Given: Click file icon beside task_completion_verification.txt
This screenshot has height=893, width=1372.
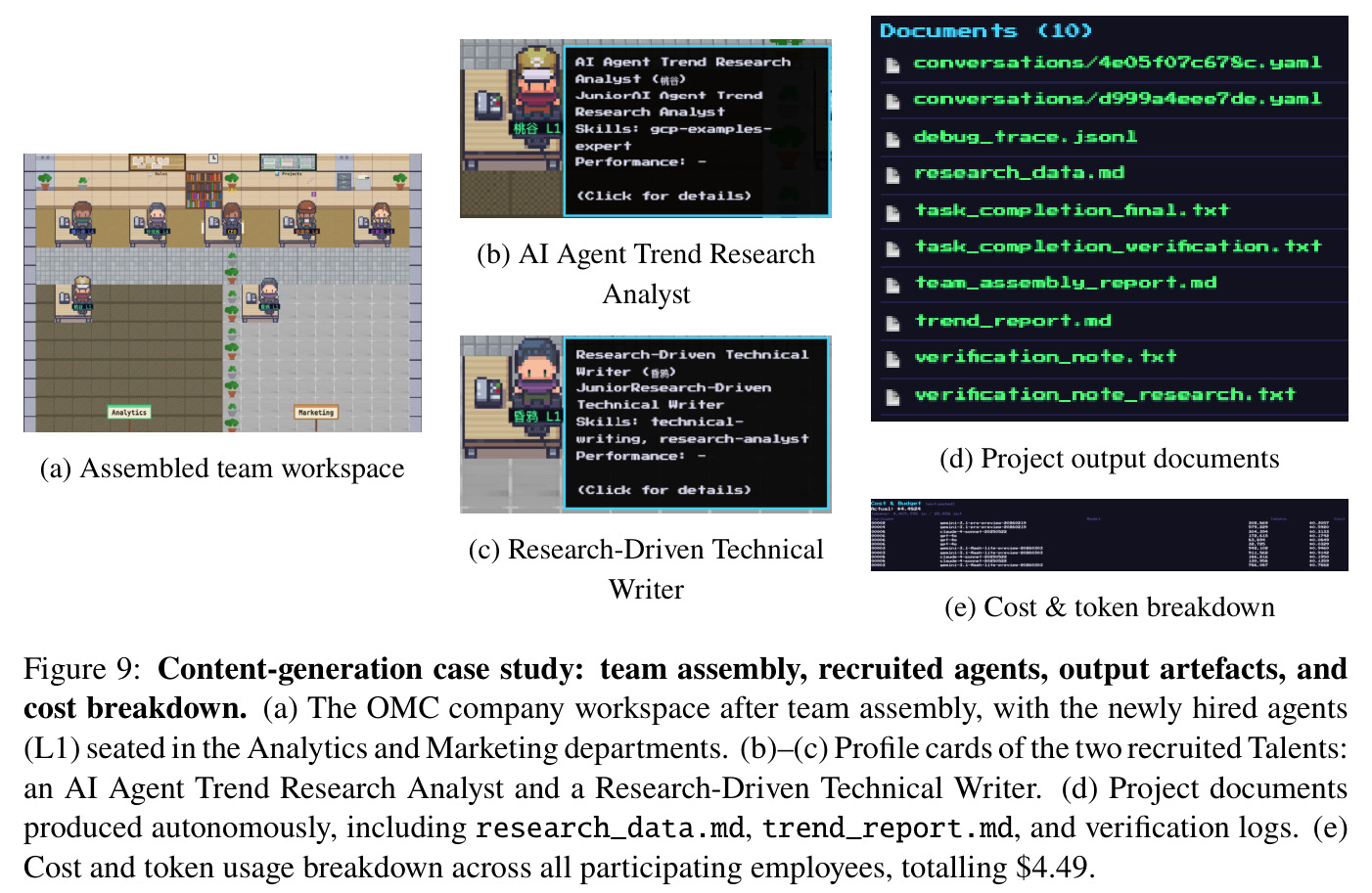Looking at the screenshot, I should click(892, 249).
